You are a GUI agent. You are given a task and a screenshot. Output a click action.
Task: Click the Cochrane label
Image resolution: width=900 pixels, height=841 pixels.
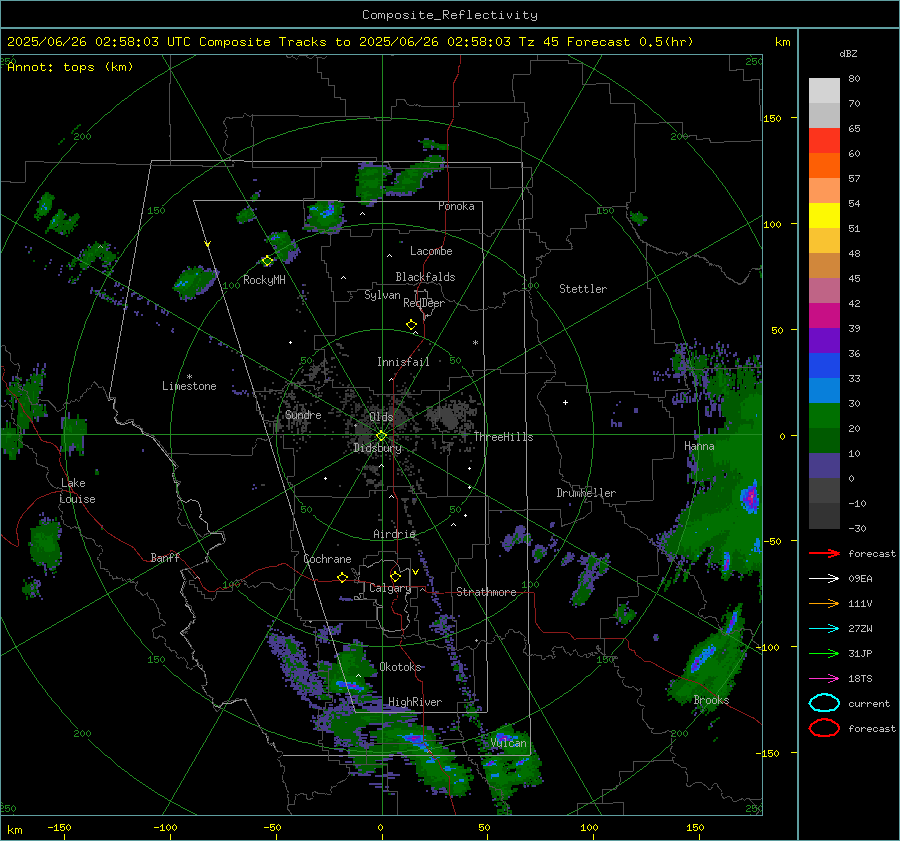tap(327, 559)
